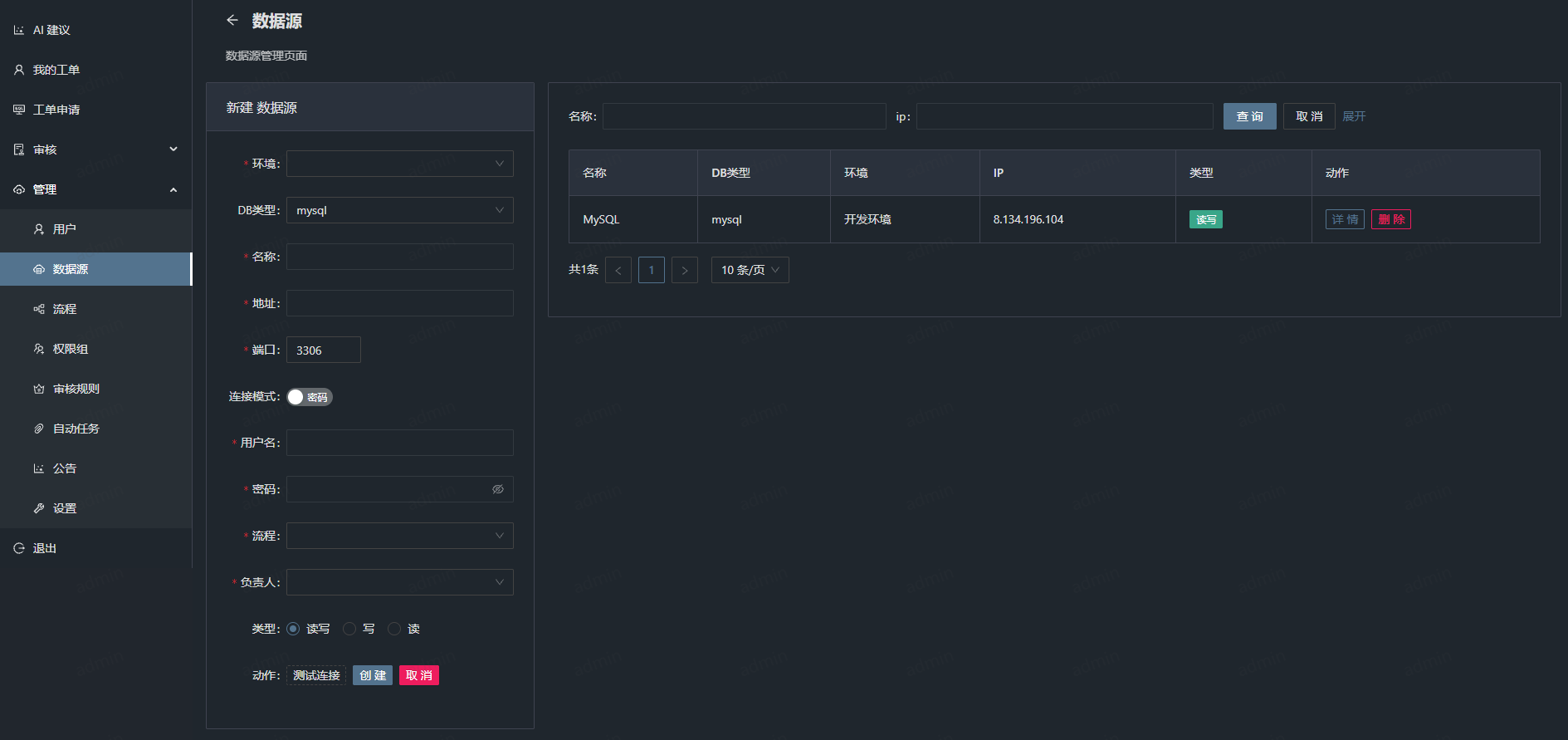Viewport: 1568px width, 740px height.
Task: Click the 工单申请 monitor icon
Action: click(x=19, y=110)
